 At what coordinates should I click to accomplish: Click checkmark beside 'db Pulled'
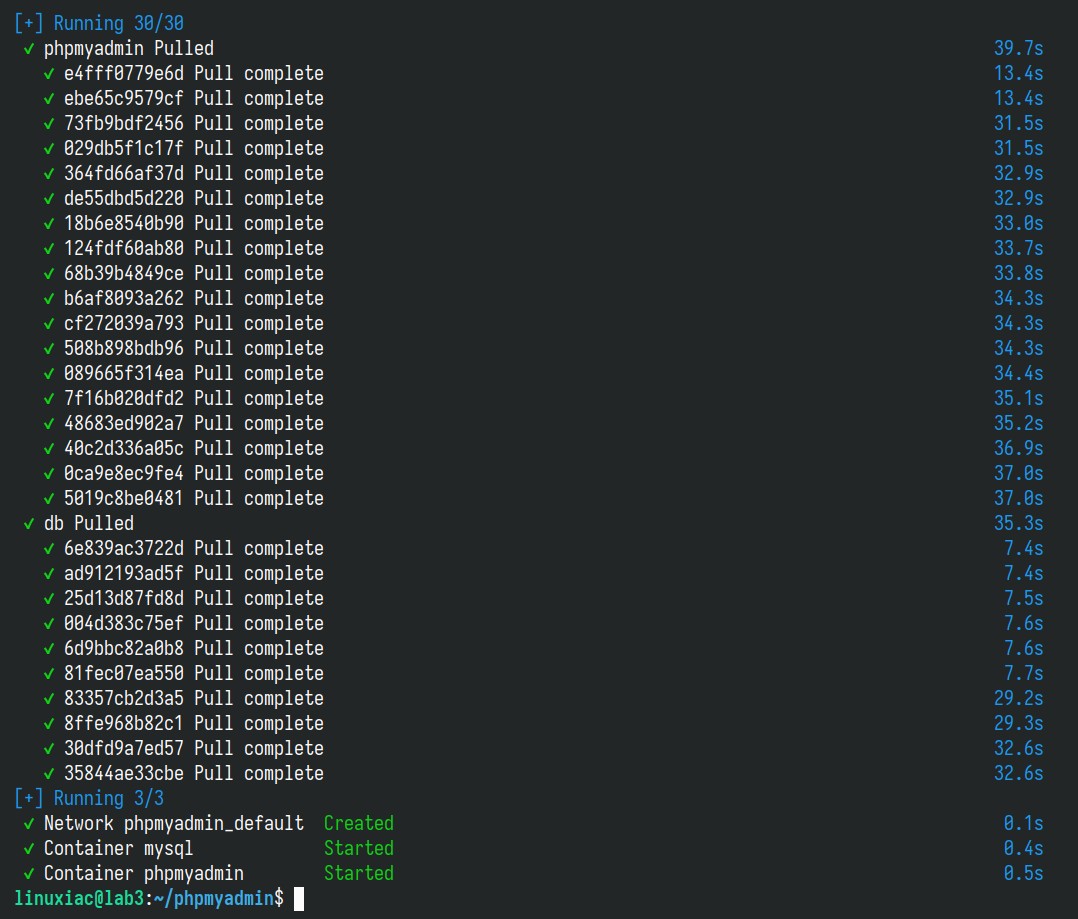(x=29, y=524)
